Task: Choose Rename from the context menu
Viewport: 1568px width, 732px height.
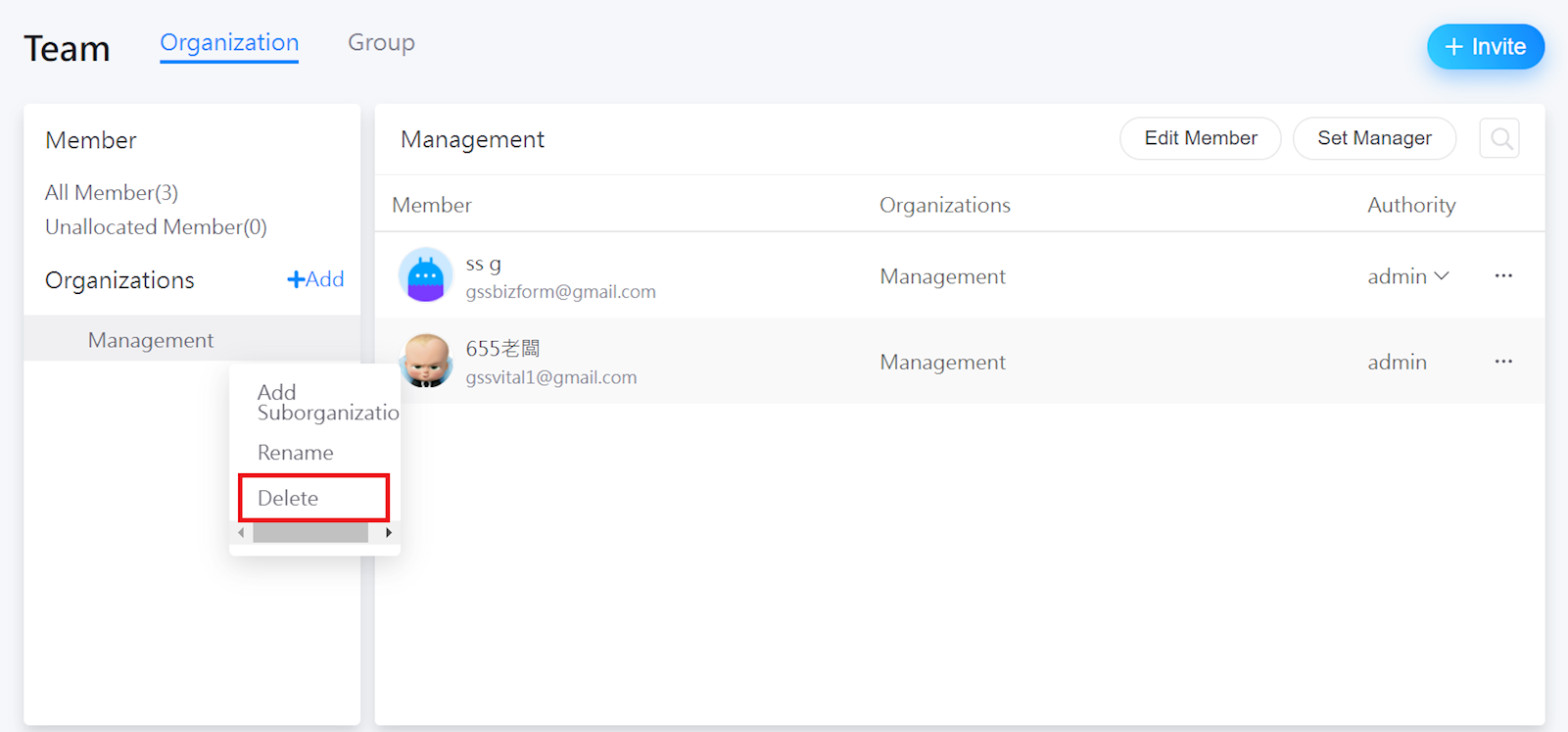Action: tap(296, 453)
